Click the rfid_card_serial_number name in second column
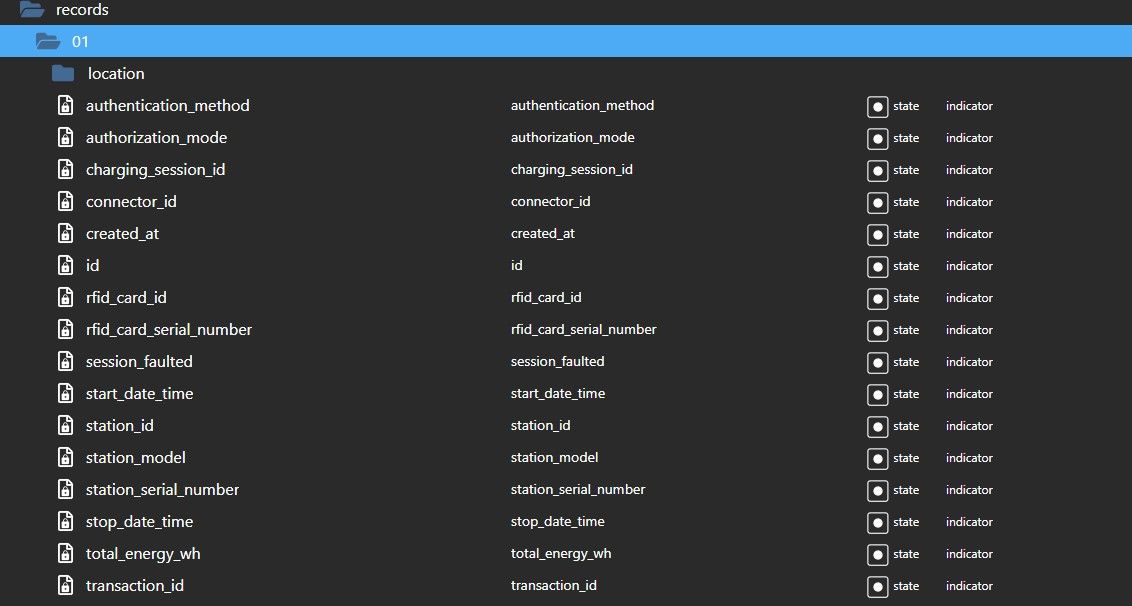Image resolution: width=1132 pixels, height=606 pixels. point(583,330)
